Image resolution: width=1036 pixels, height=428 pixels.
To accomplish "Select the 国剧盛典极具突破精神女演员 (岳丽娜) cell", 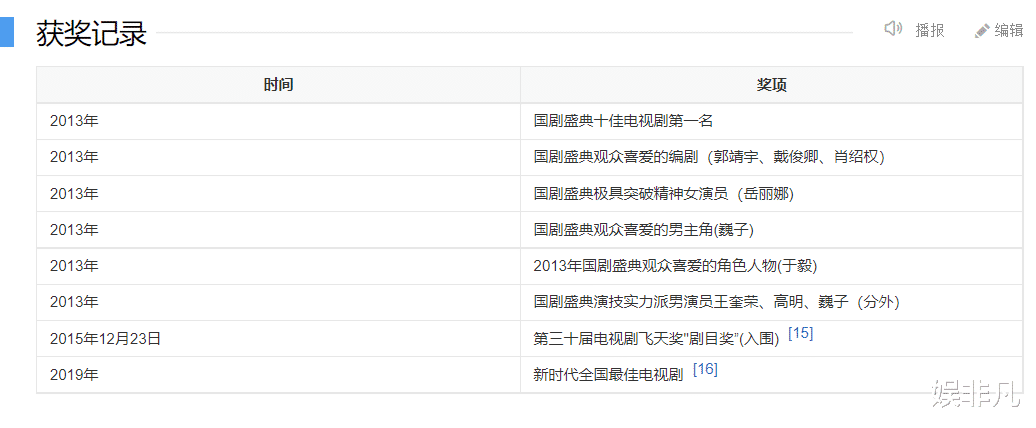I will pos(772,194).
